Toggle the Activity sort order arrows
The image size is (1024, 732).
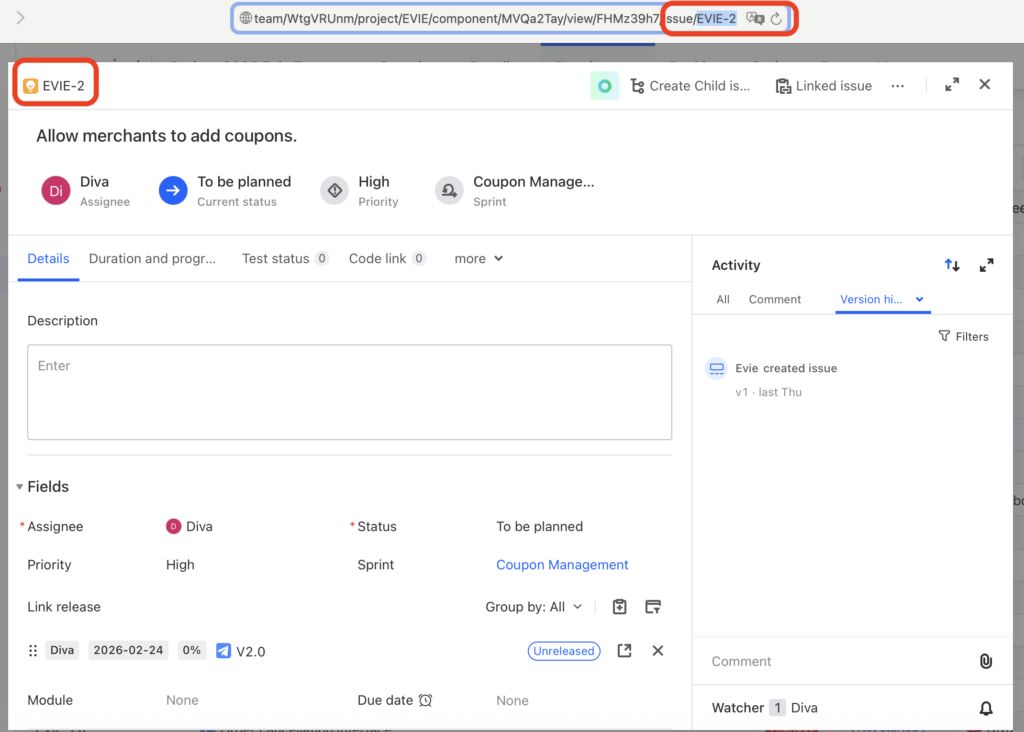[952, 265]
